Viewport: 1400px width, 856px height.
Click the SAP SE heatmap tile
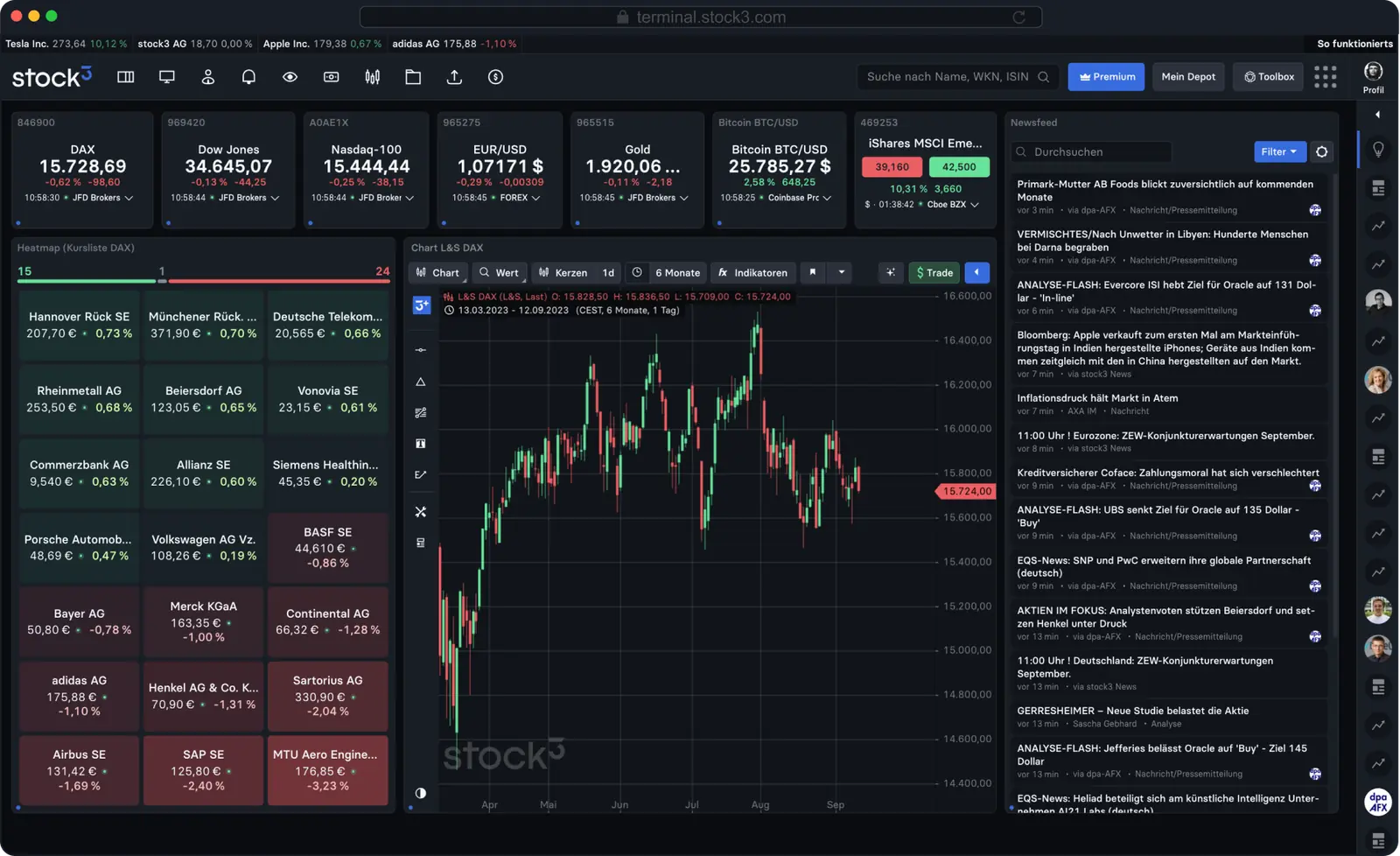point(203,769)
